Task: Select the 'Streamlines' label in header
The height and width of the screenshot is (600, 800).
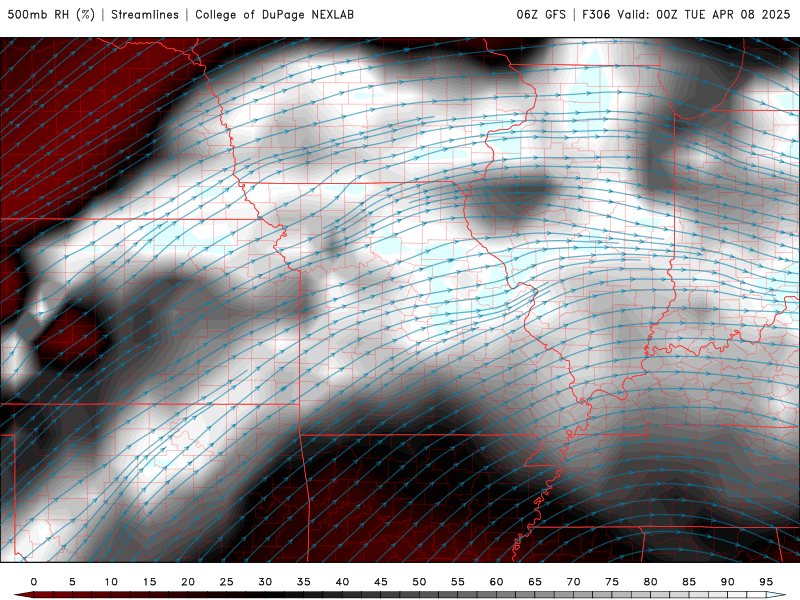Action: (x=145, y=14)
